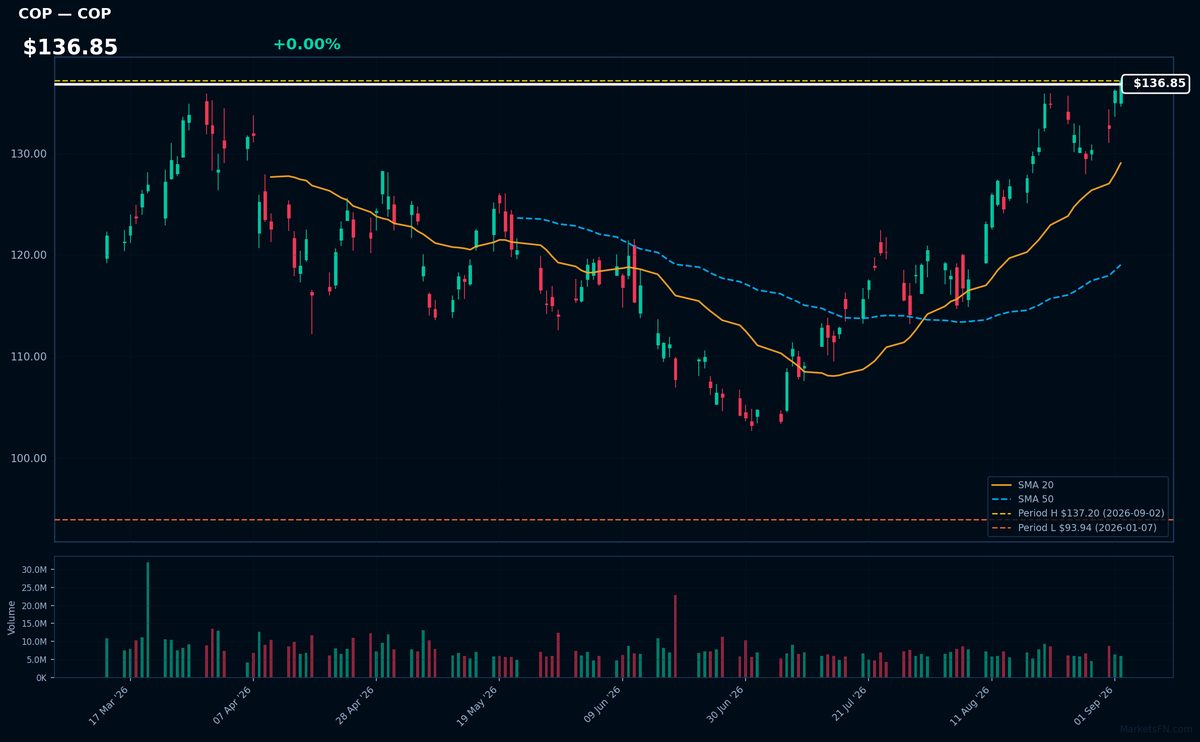Click the 11 Aug '26 date label

point(972,706)
